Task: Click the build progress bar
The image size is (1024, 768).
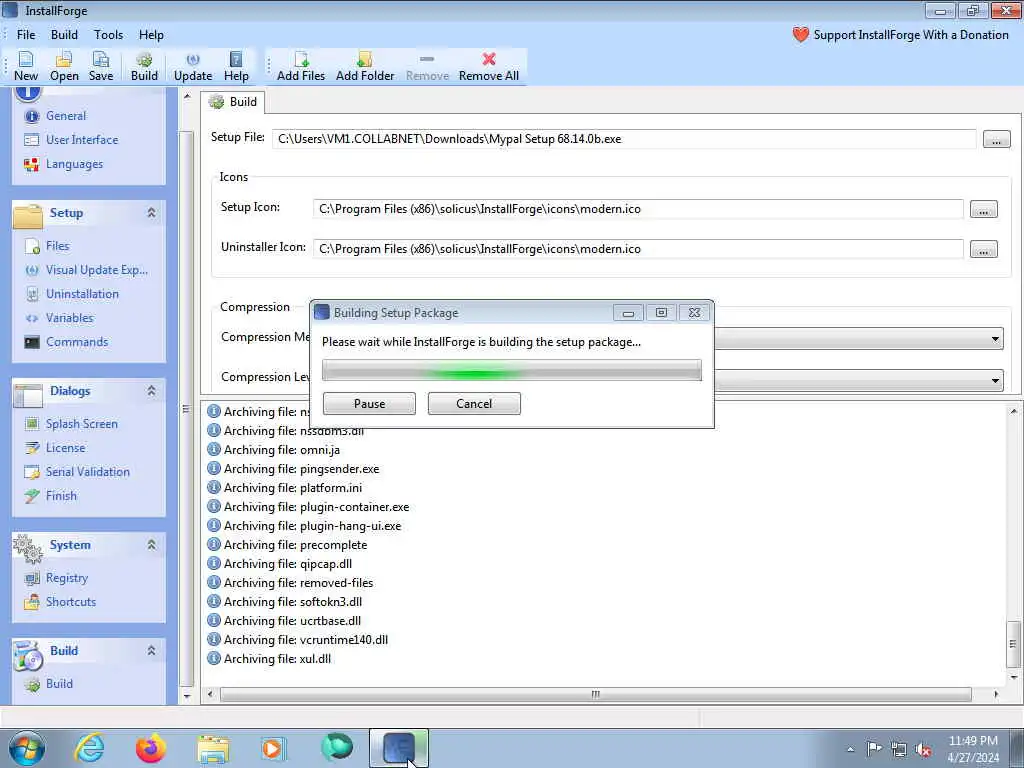Action: coord(511,370)
